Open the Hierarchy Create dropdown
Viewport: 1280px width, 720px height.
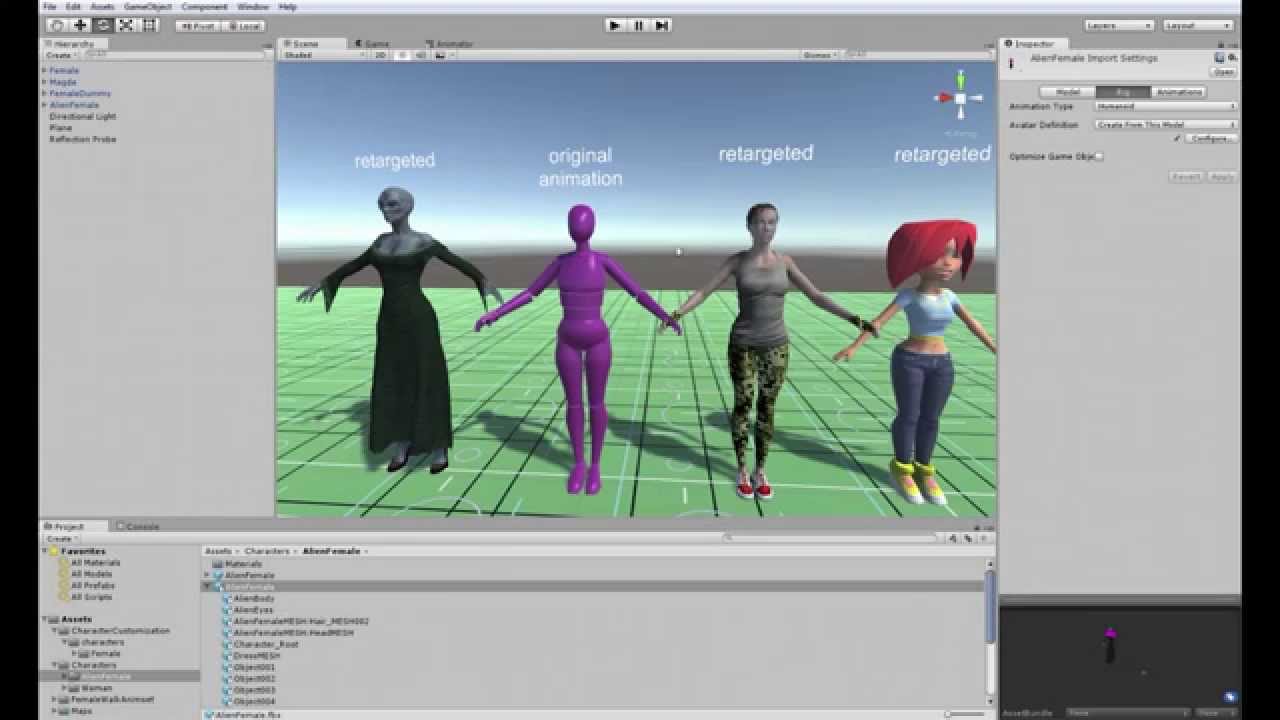tap(59, 55)
